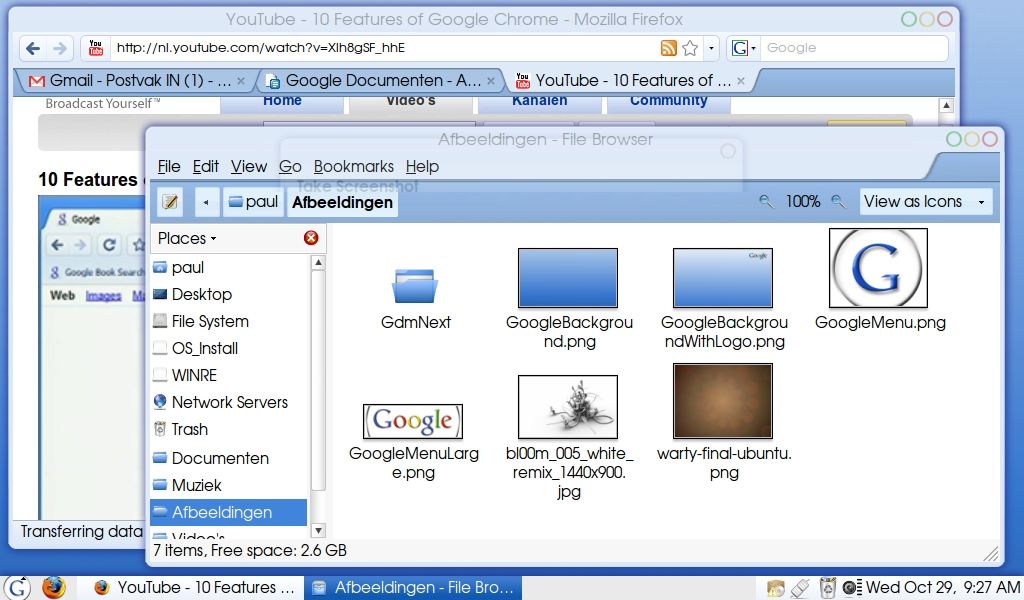Click Firefox page scrollbar up arrow
Viewport: 1024px width, 600px height.
[x=946, y=105]
